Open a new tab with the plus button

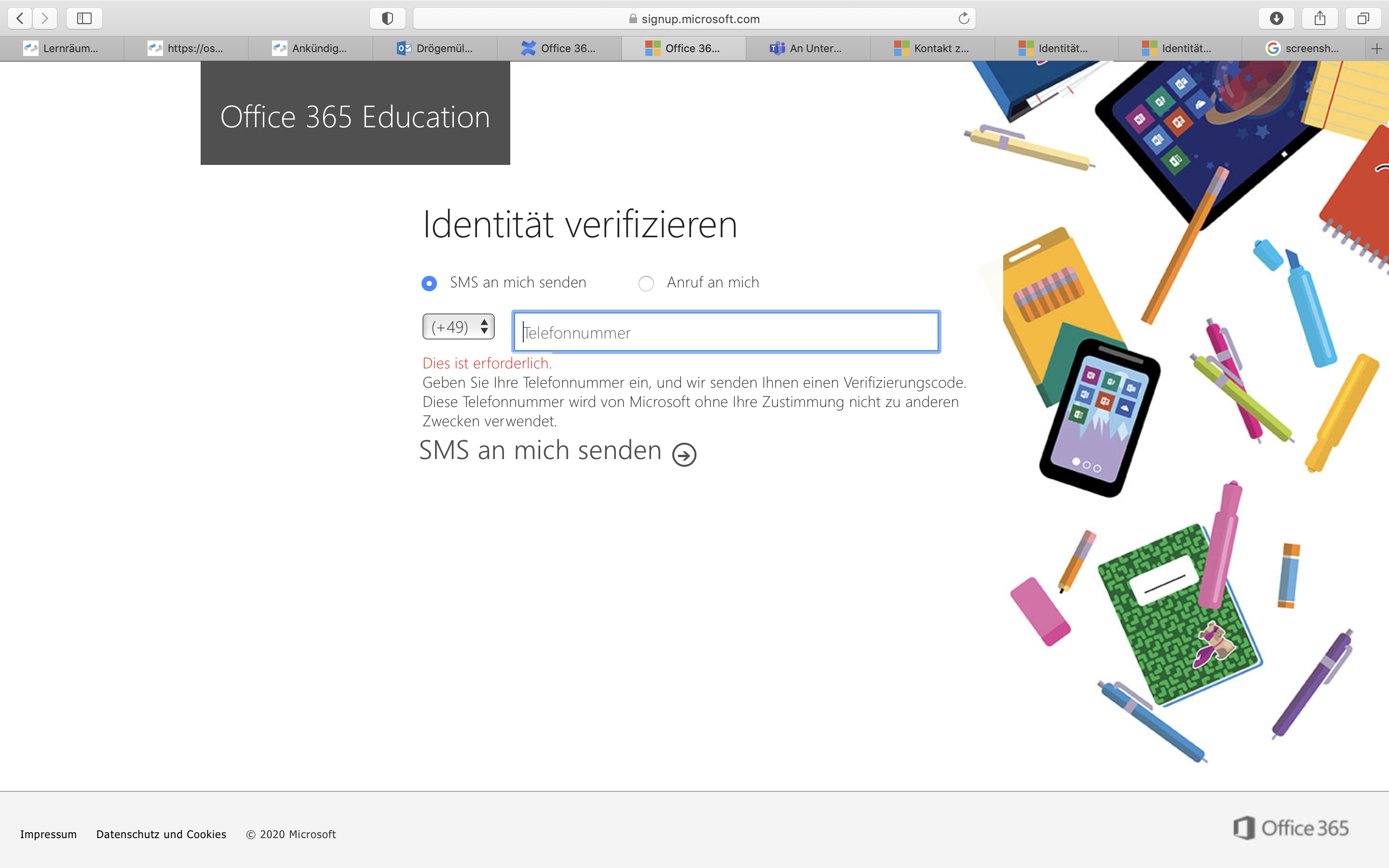click(x=1376, y=49)
